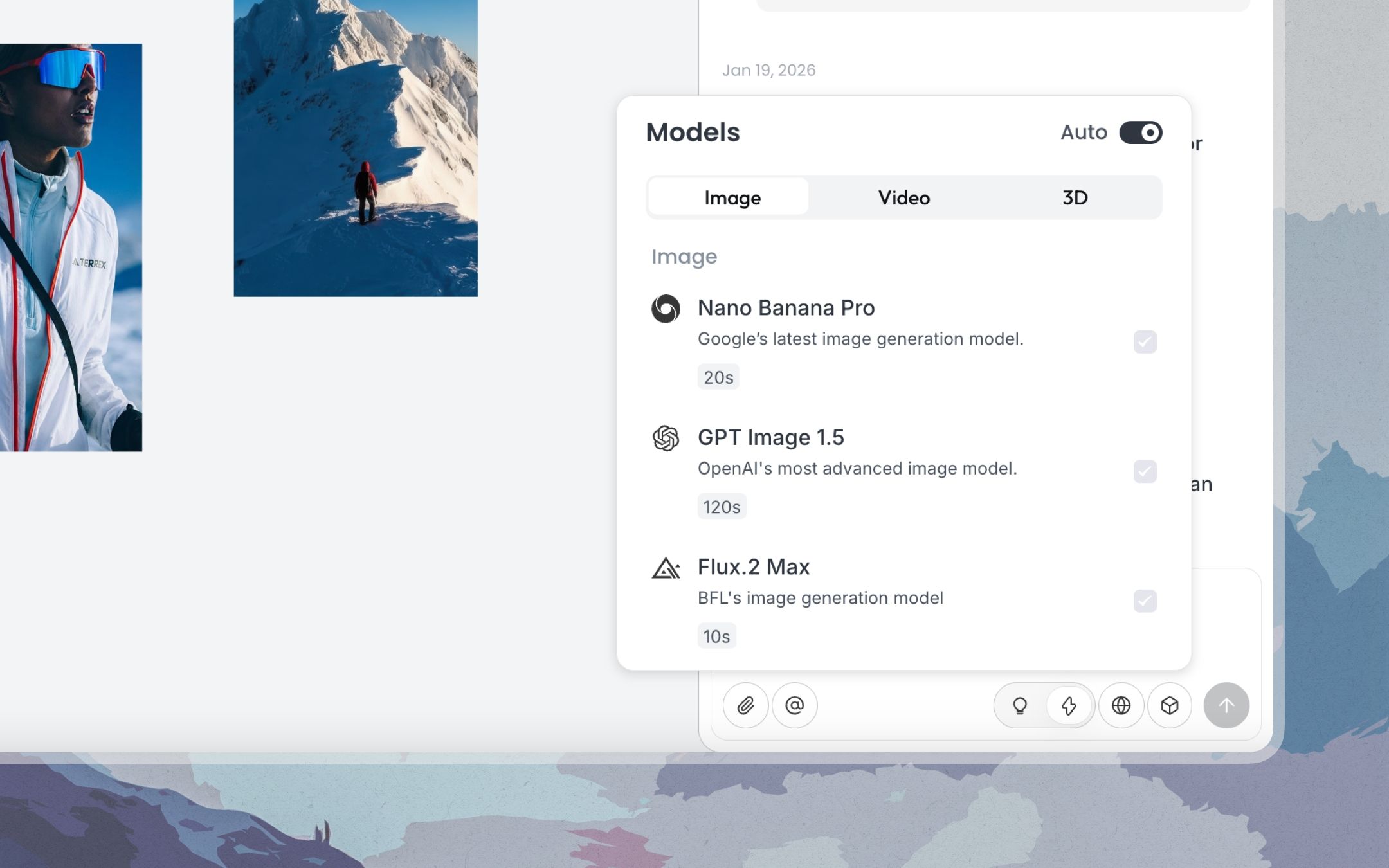
Task: Click the @ mention icon
Action: [795, 705]
